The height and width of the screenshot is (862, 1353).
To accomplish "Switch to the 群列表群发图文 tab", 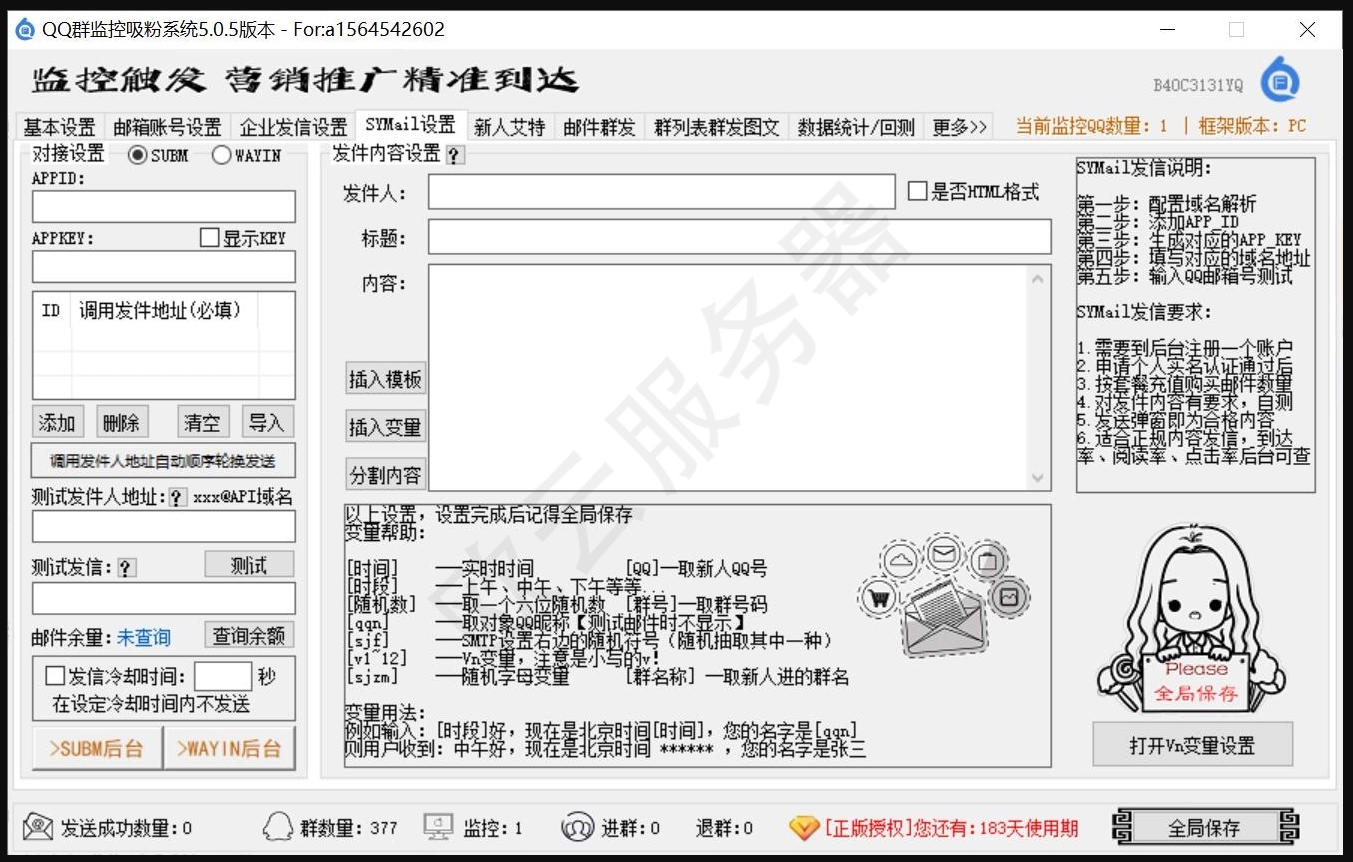I will (716, 127).
